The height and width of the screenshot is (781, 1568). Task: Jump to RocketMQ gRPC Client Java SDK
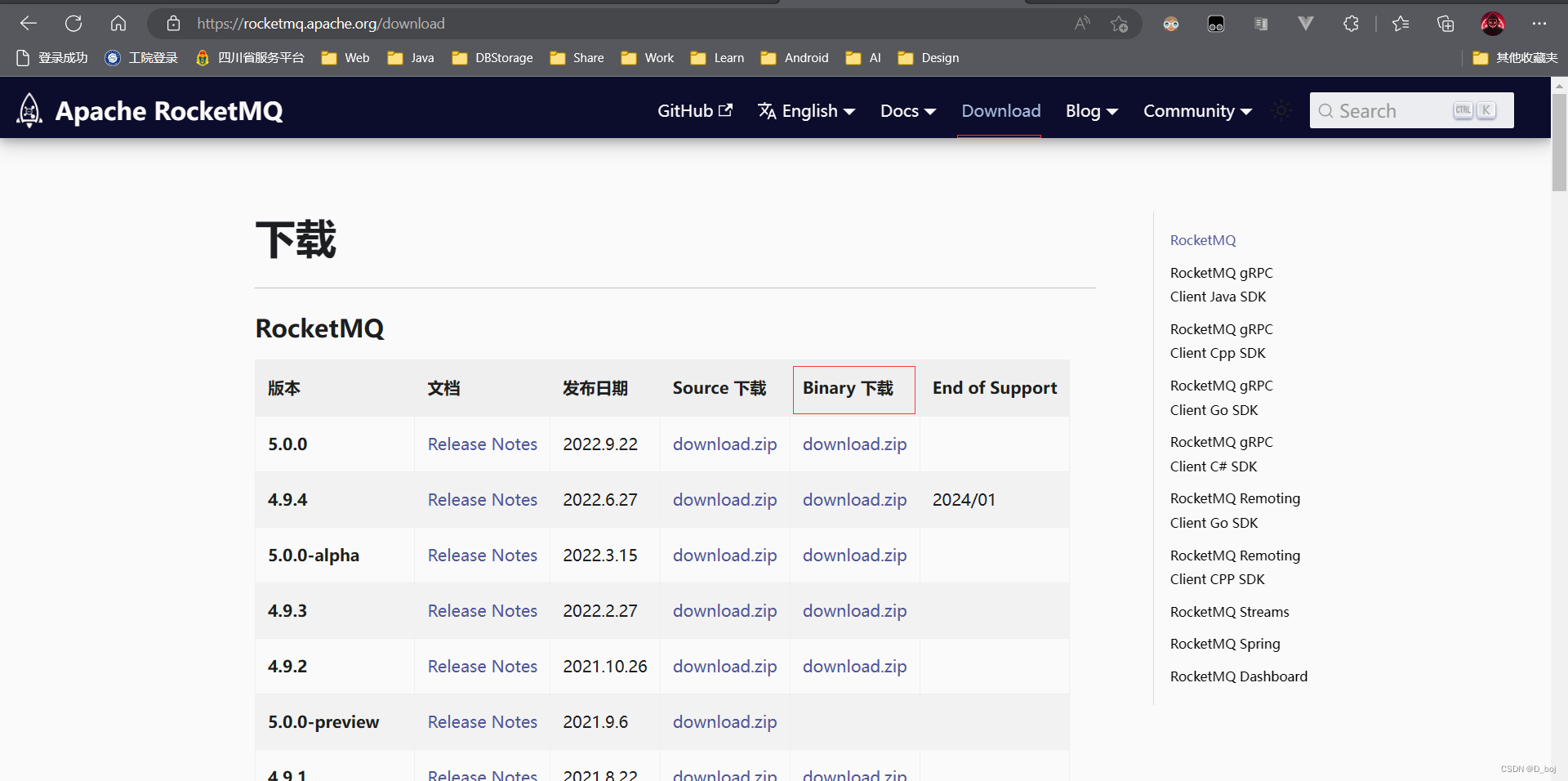tap(1221, 284)
